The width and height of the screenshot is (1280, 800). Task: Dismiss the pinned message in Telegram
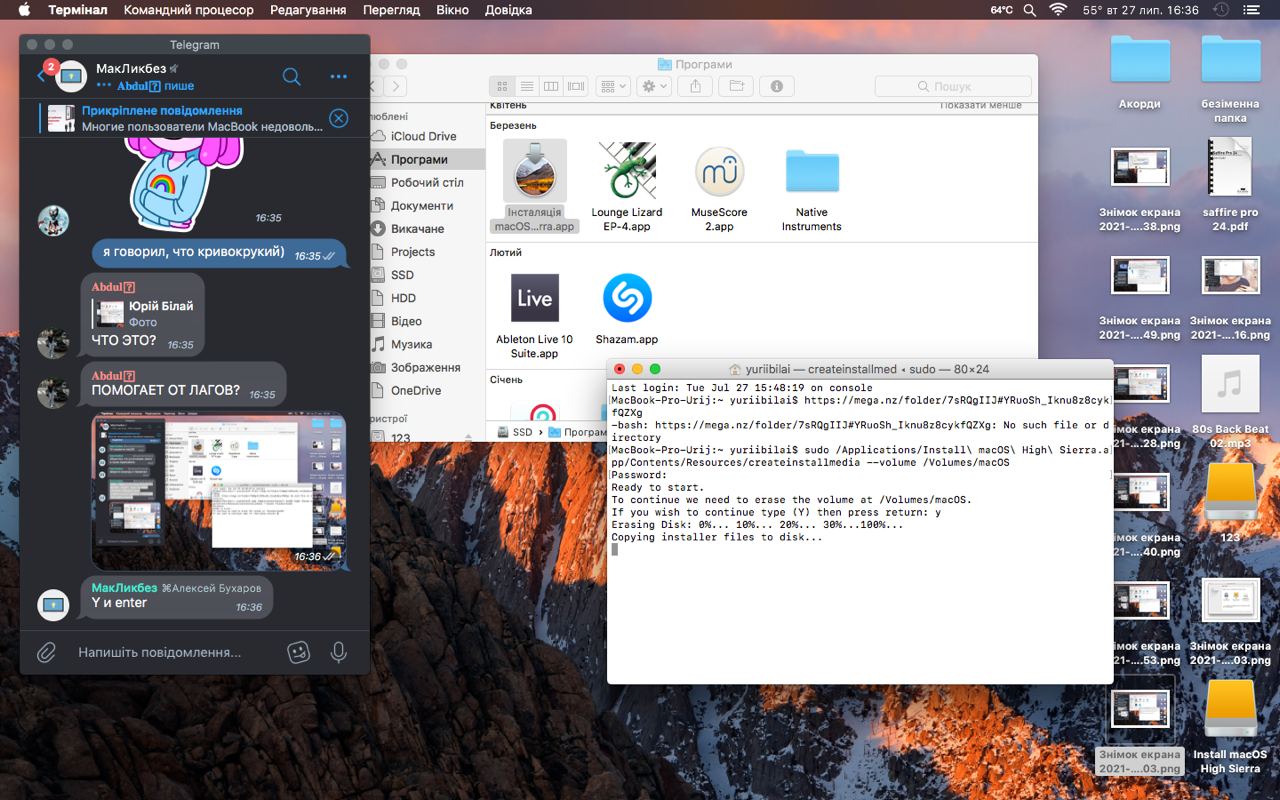[x=339, y=118]
